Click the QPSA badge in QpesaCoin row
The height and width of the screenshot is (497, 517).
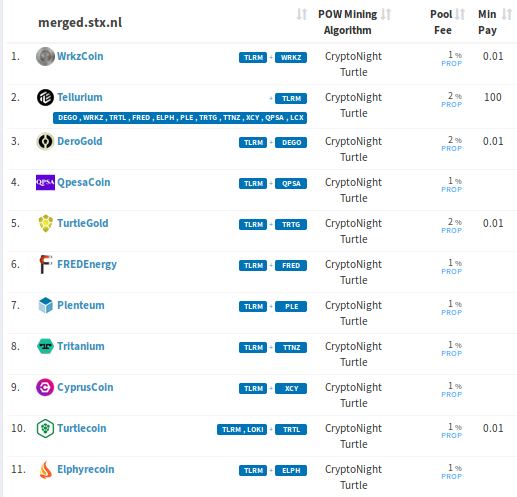click(291, 183)
